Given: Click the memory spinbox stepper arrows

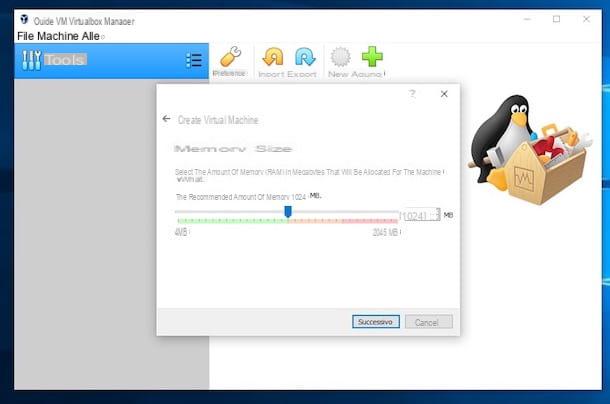Looking at the screenshot, I should tap(438, 215).
